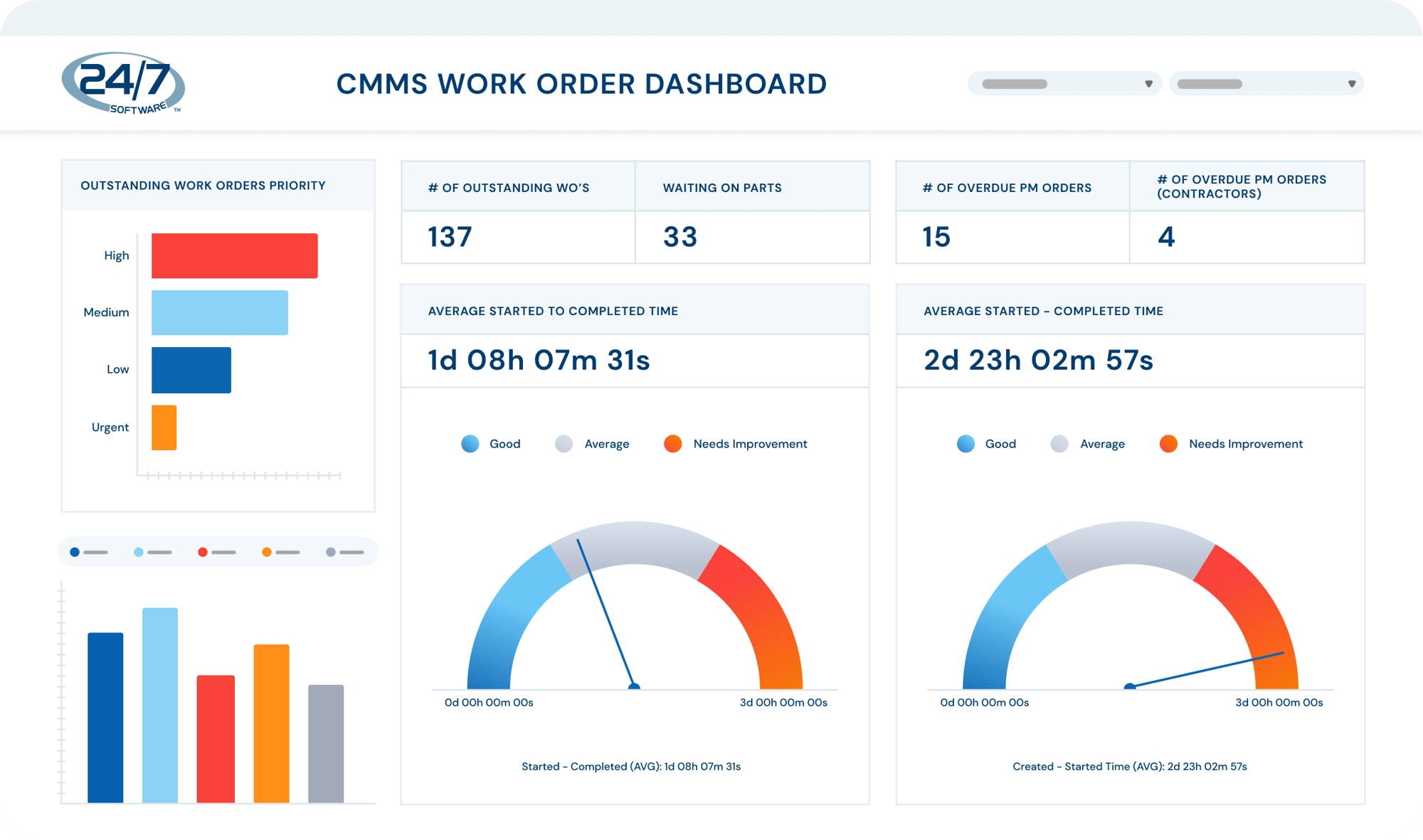Toggle the Needs Improvement legend on left gauge

(749, 443)
